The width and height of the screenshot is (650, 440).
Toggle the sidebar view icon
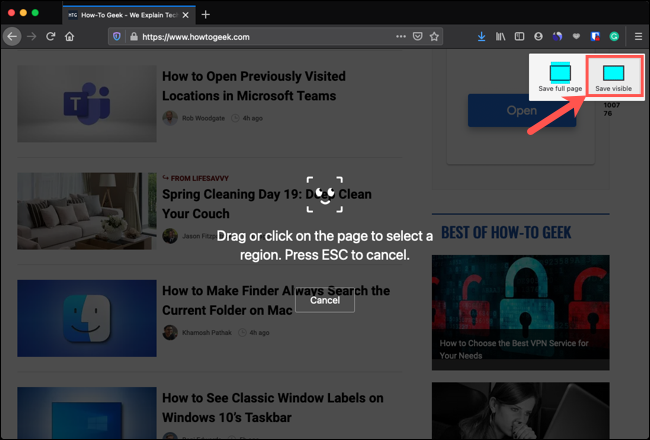pyautogui.click(x=519, y=37)
